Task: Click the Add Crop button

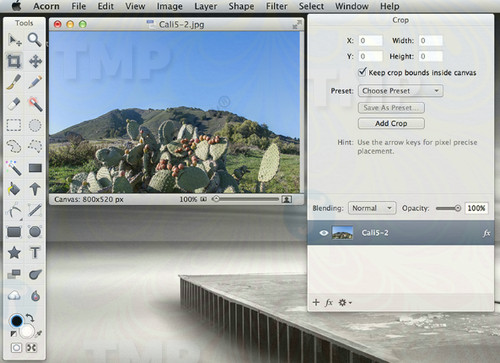Action: (391, 123)
